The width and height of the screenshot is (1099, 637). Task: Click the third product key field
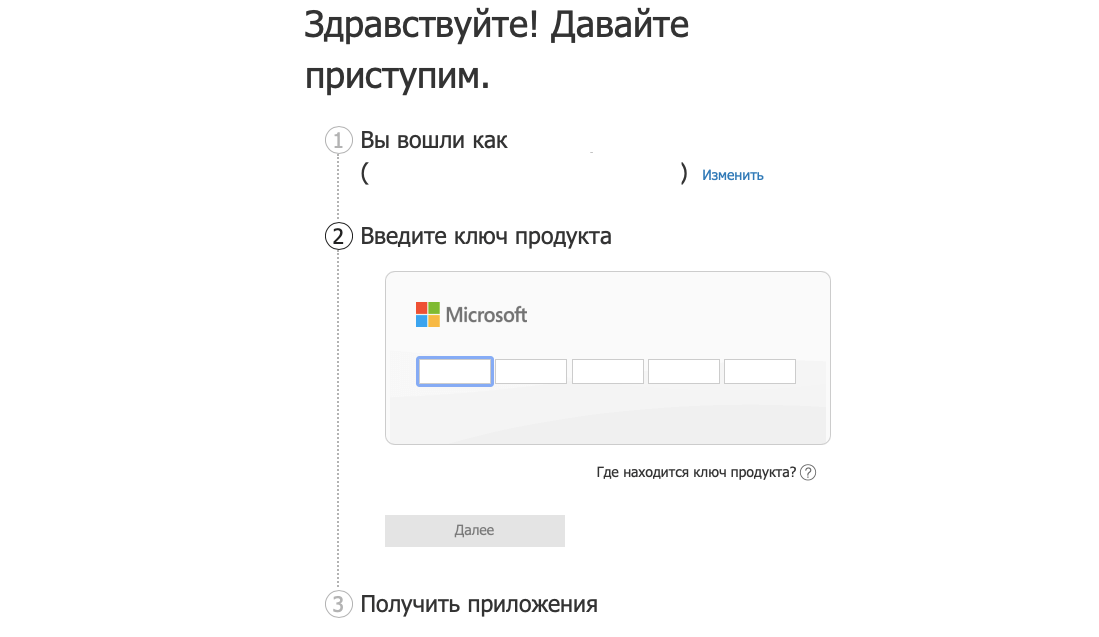pos(607,371)
